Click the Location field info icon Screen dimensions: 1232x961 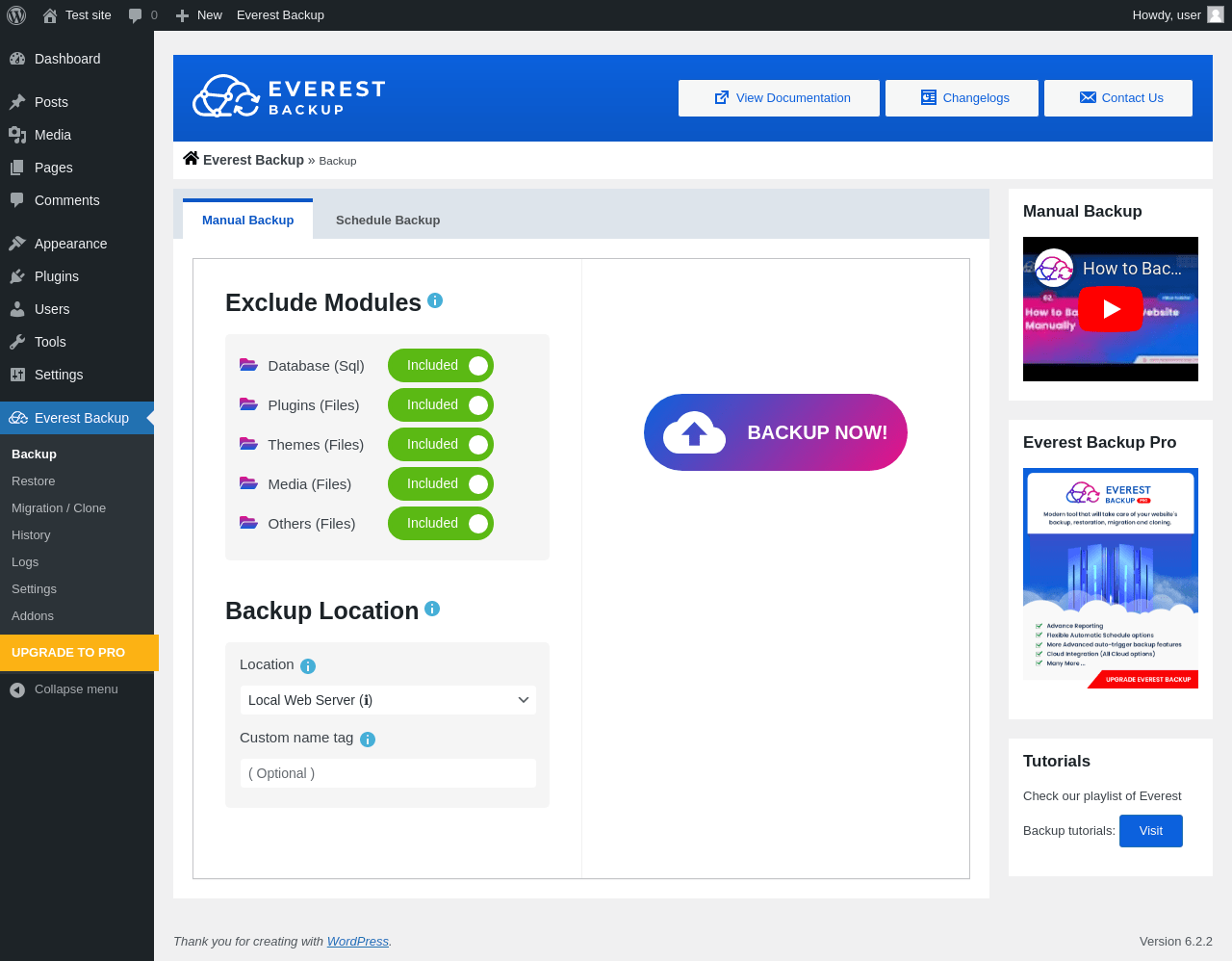coord(308,666)
